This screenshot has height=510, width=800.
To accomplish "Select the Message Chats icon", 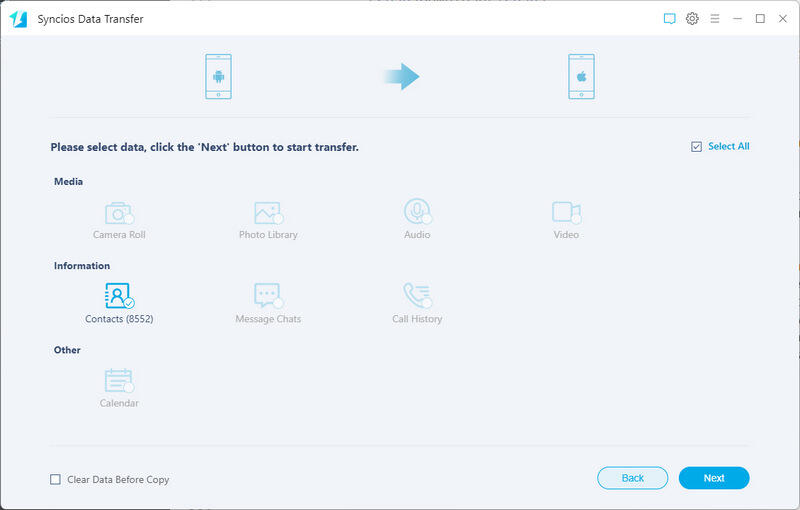I will coord(267,297).
